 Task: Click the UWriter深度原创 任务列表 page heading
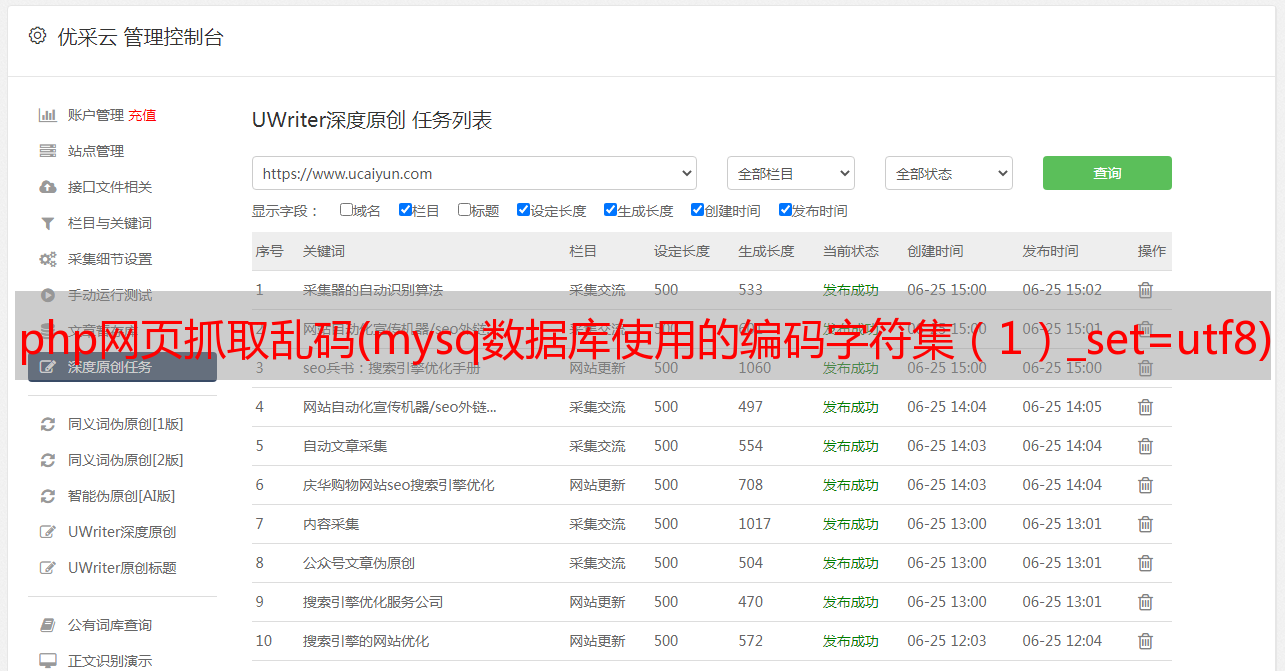[372, 120]
